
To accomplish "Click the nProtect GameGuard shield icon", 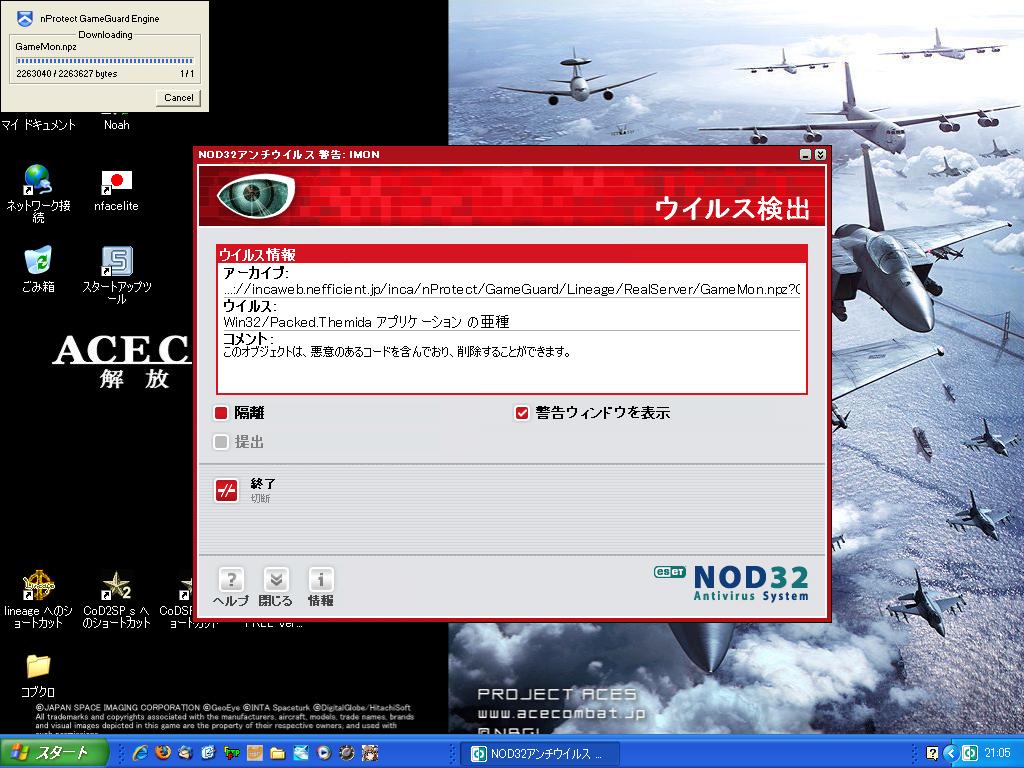I will [25, 18].
